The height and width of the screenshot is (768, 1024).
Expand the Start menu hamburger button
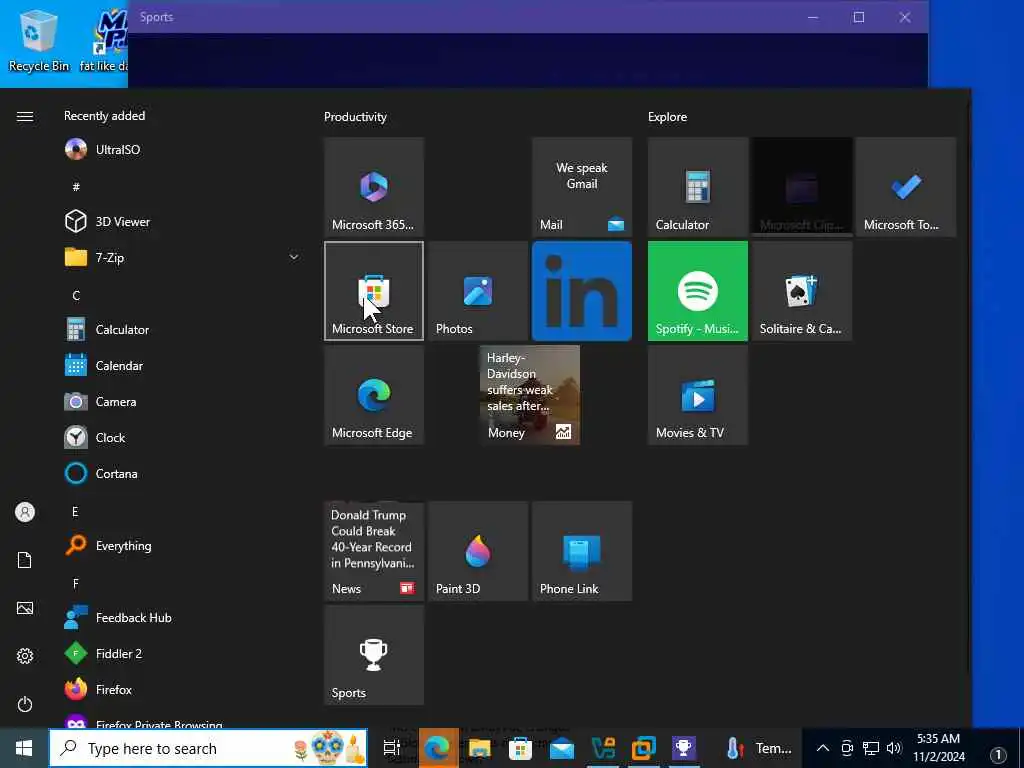tap(25, 116)
